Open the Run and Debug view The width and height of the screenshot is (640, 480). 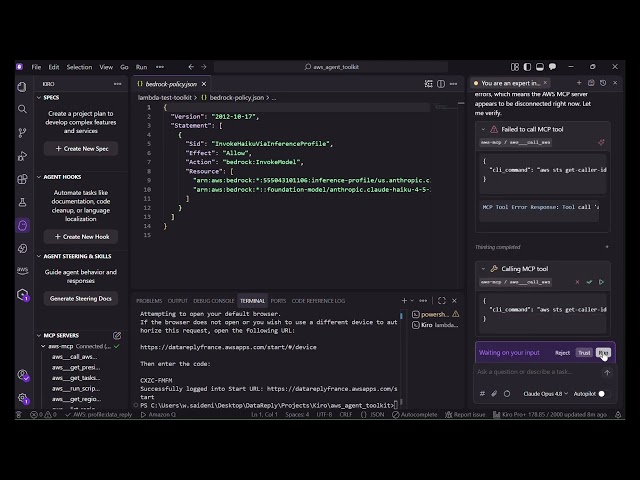click(x=22, y=156)
